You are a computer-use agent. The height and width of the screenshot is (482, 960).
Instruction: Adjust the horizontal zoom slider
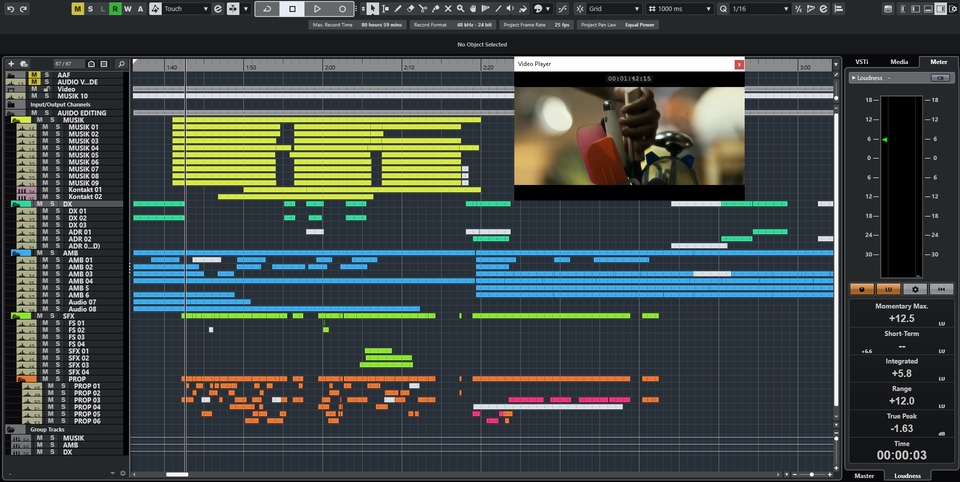[x=812, y=475]
